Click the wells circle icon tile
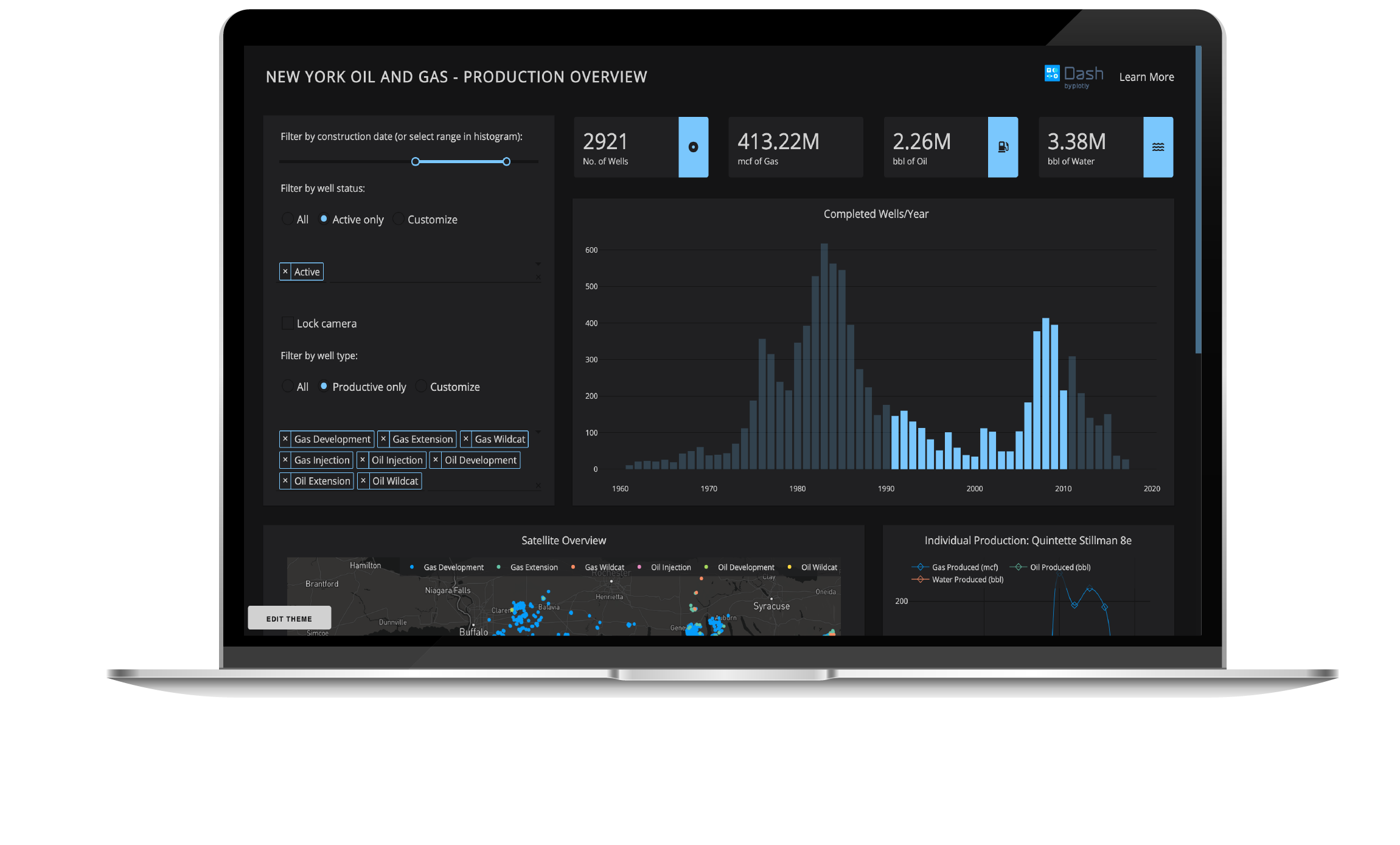1400x845 pixels. coord(693,147)
